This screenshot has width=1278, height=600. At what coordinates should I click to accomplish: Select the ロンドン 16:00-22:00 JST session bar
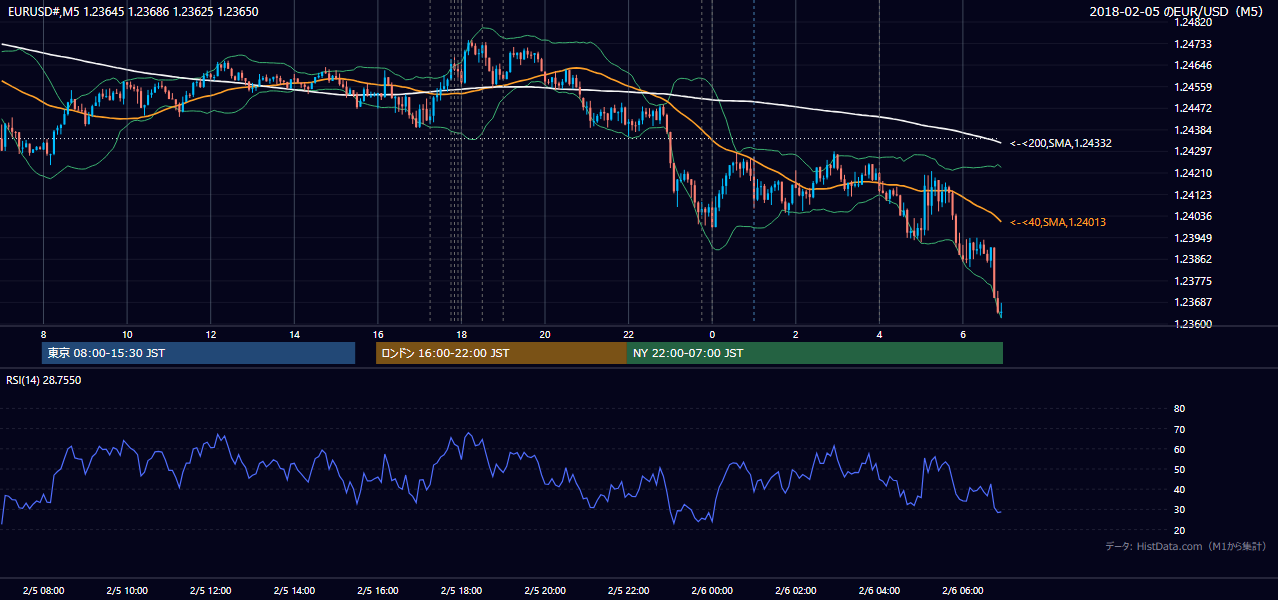pyautogui.click(x=501, y=353)
